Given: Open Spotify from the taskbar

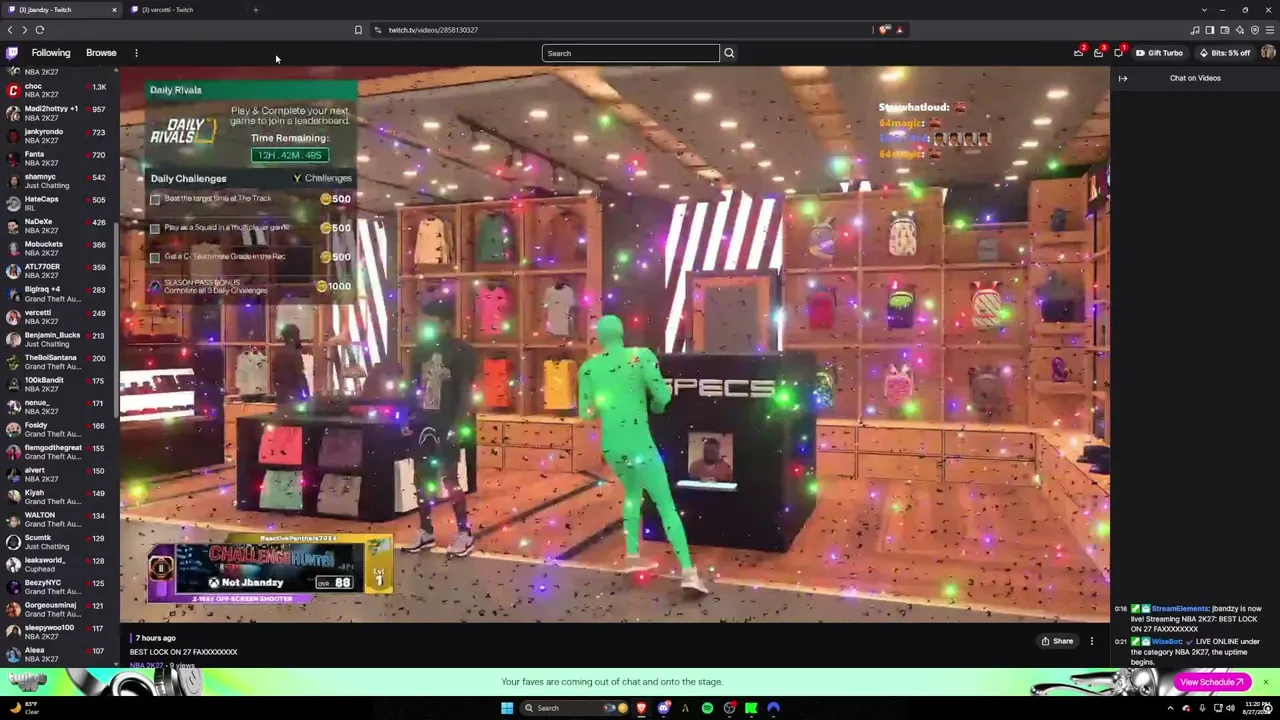Looking at the screenshot, I should tap(707, 708).
